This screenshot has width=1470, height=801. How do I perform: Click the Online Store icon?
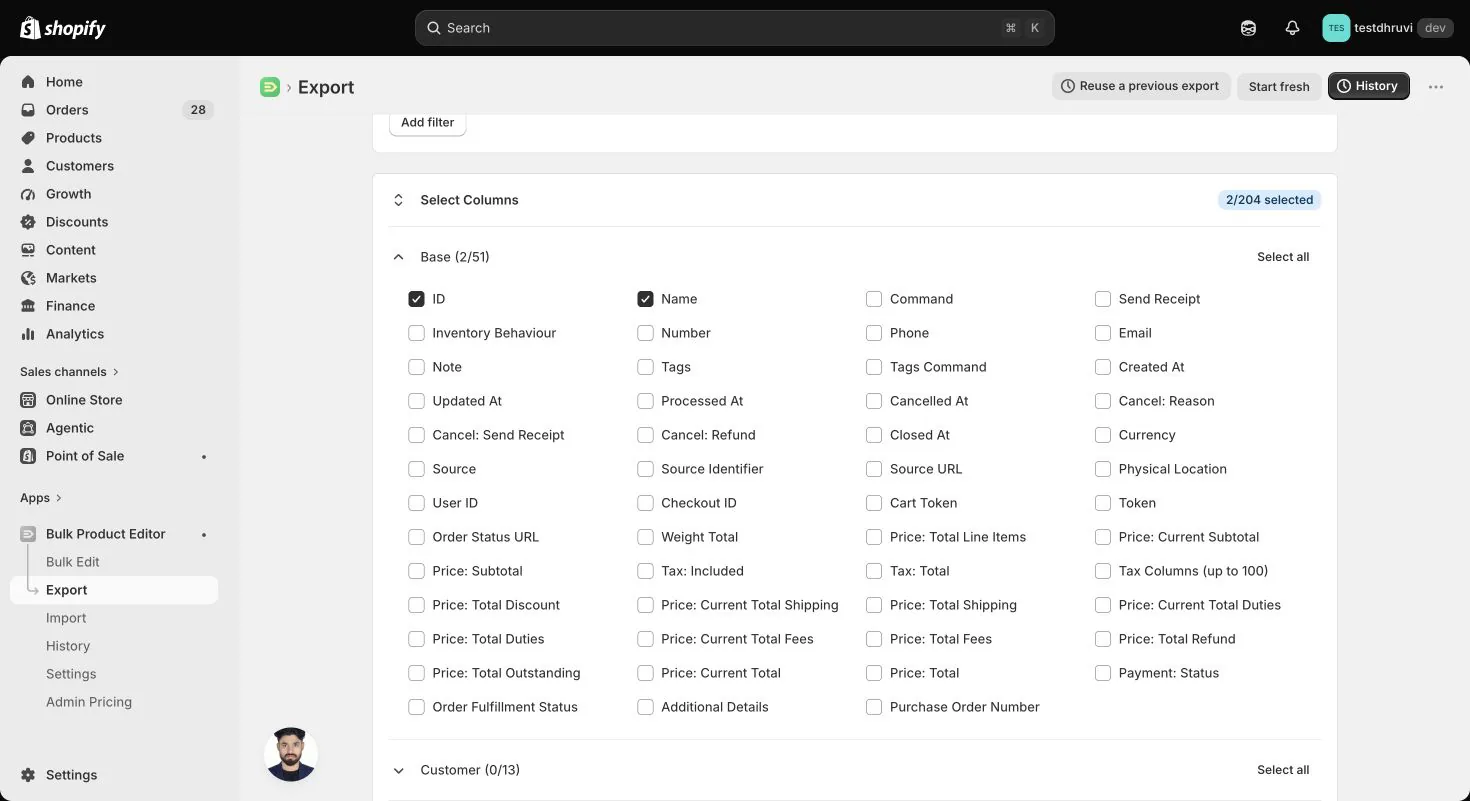point(28,400)
